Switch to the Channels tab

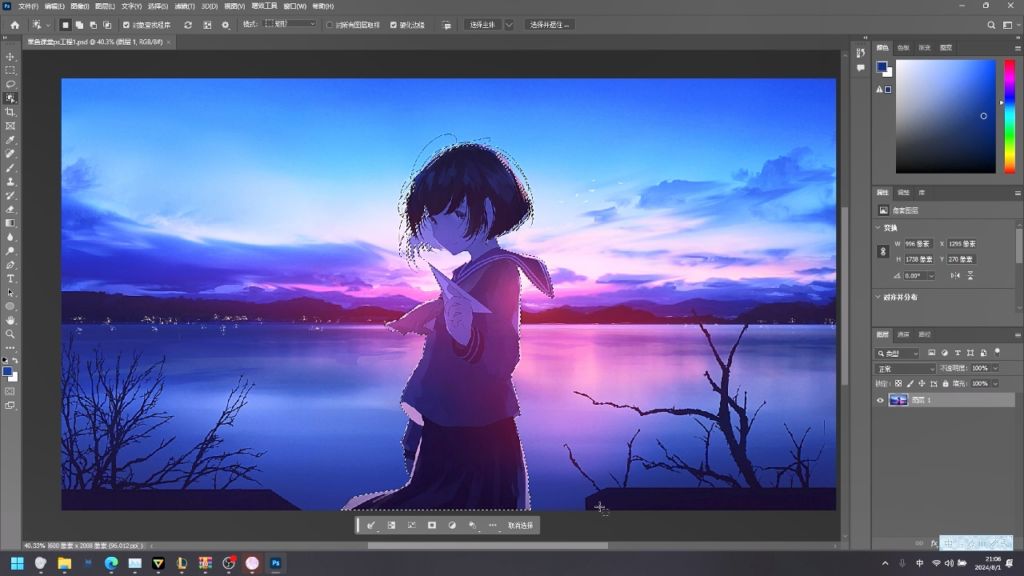point(903,334)
